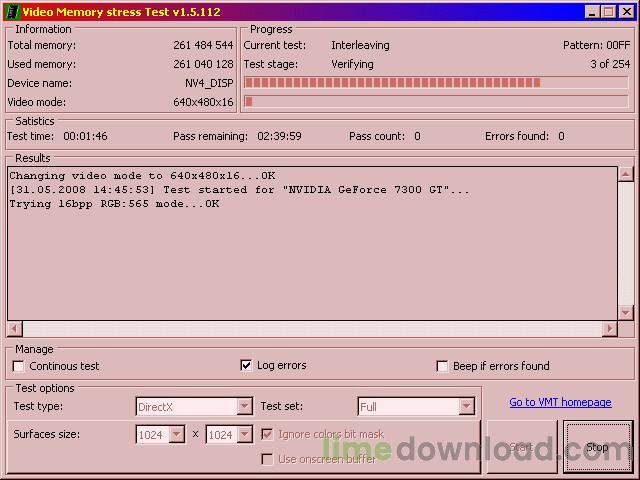The image size is (640, 480).
Task: Enable the Continous test checkbox
Action: [x=18, y=366]
